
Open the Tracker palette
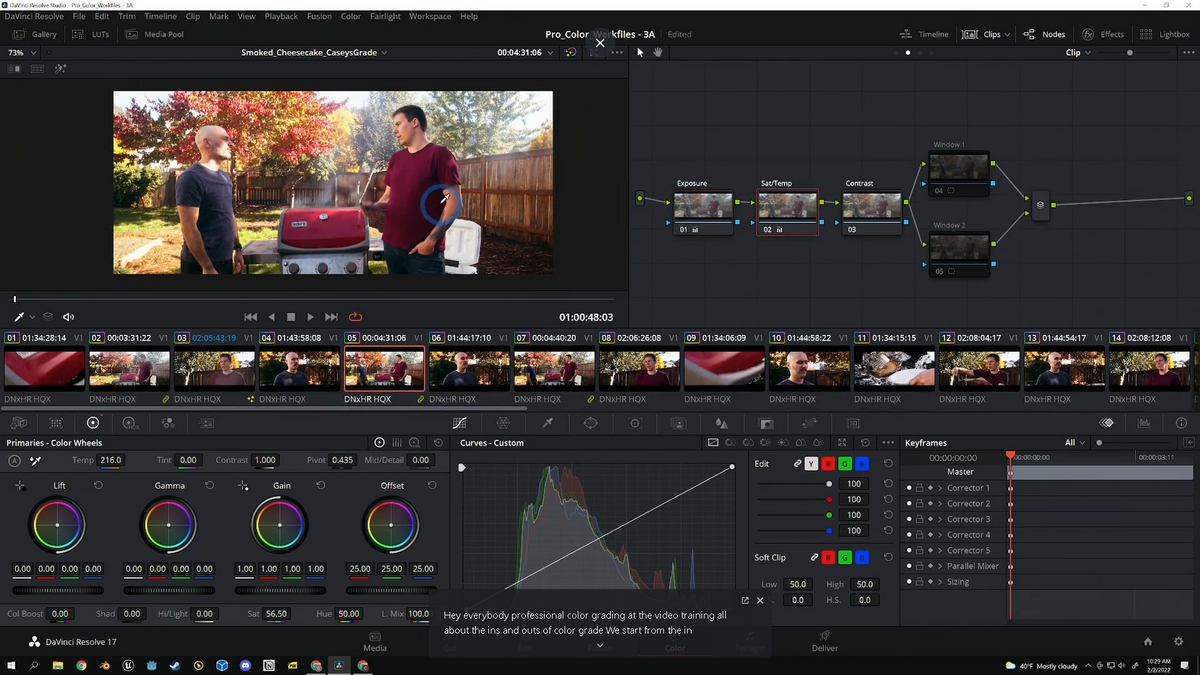click(634, 423)
